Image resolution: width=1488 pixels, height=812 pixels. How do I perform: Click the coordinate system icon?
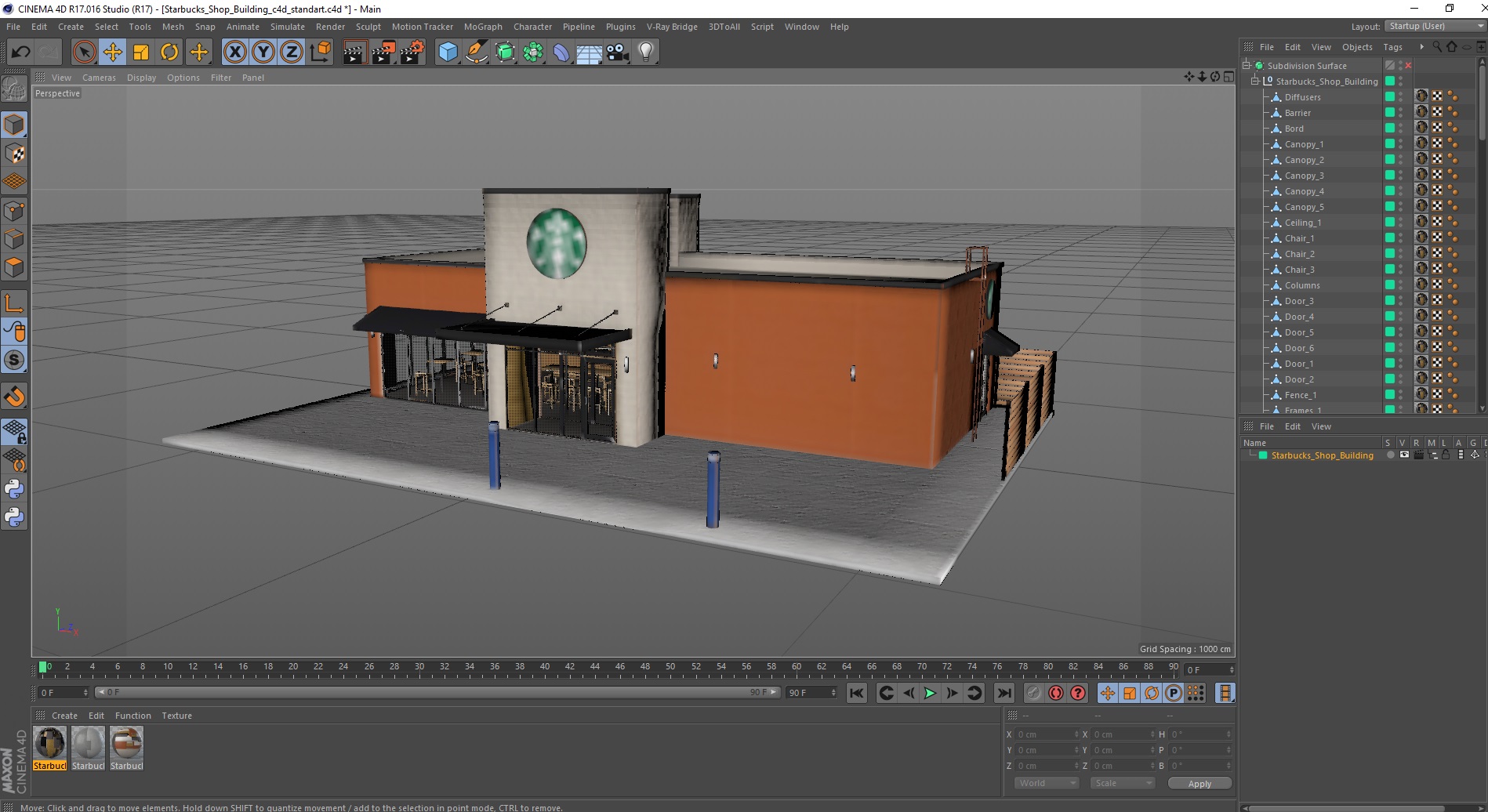(320, 53)
